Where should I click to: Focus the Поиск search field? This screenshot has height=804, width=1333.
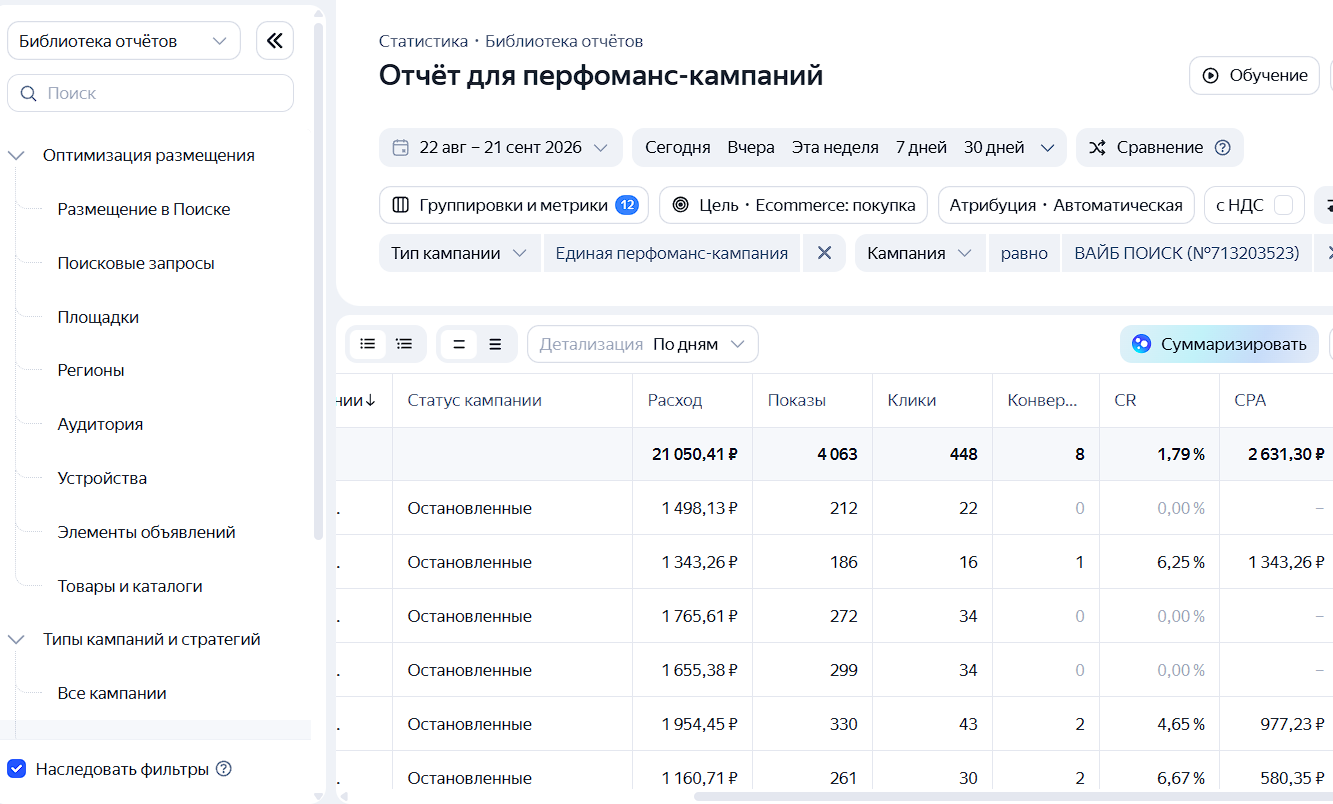tap(150, 93)
